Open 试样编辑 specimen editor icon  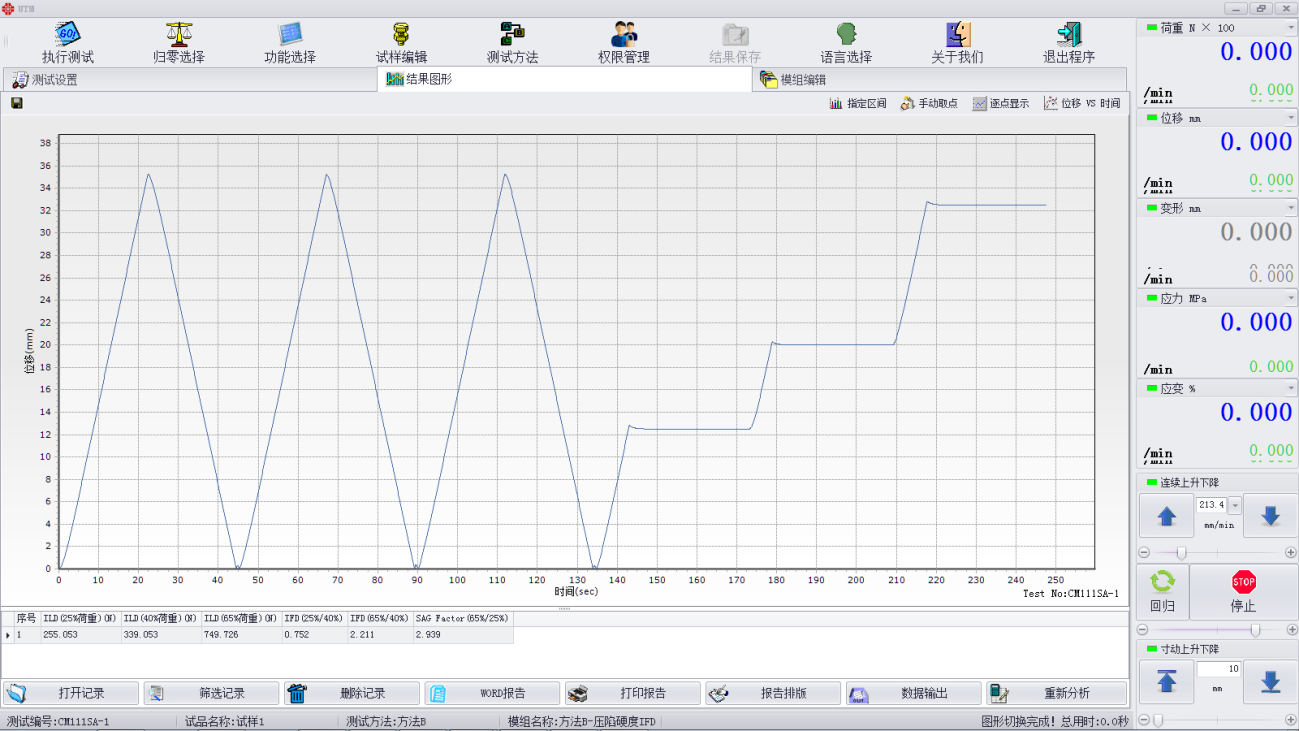(x=401, y=35)
